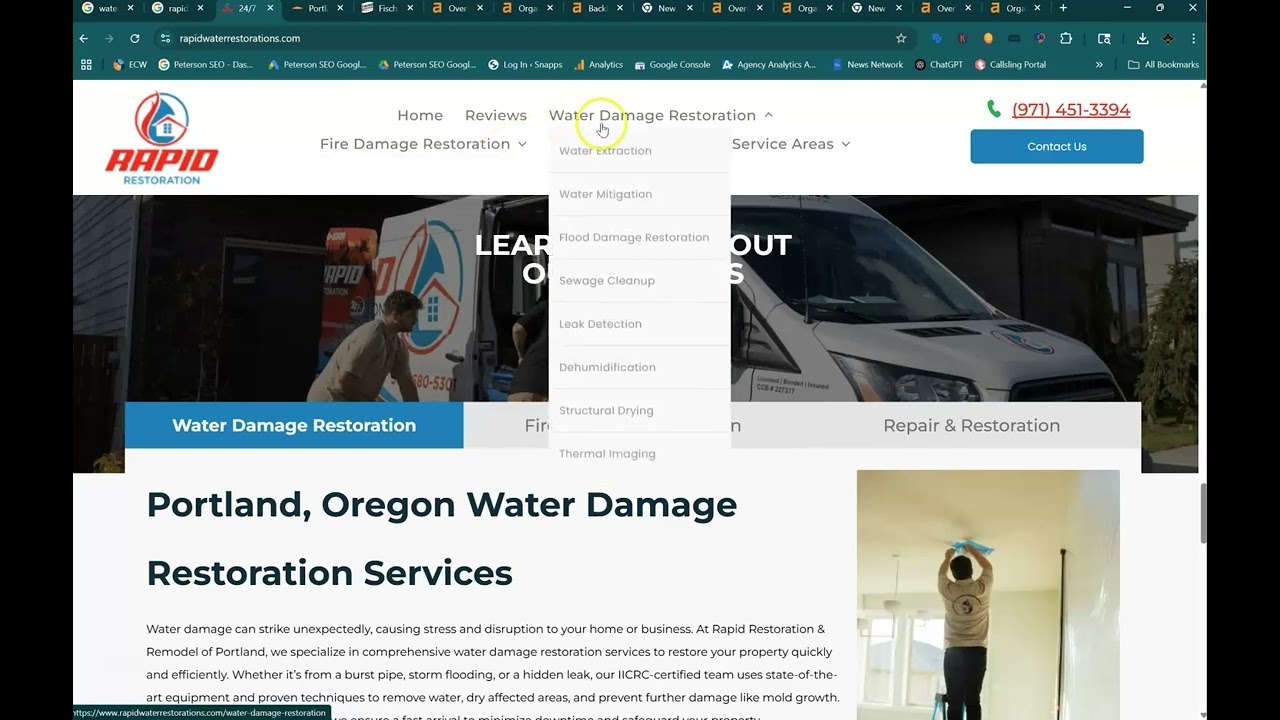This screenshot has height=720, width=1280.
Task: Close the active 24/7 browser tab
Action: (270, 8)
